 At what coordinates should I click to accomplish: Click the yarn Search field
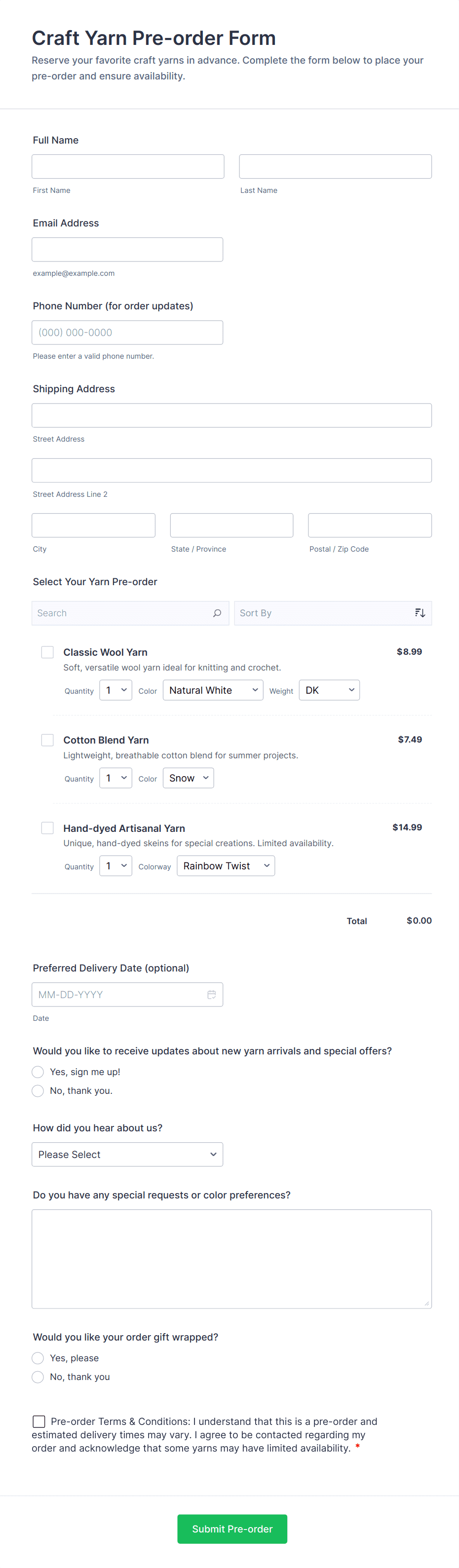pyautogui.click(x=122, y=613)
